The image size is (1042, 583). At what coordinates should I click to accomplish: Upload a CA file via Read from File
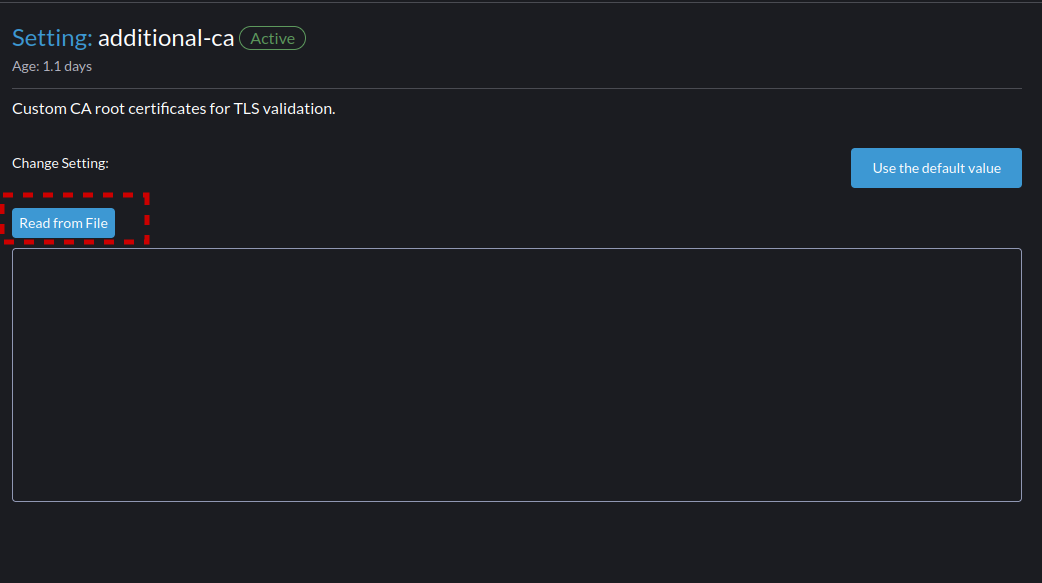click(63, 223)
